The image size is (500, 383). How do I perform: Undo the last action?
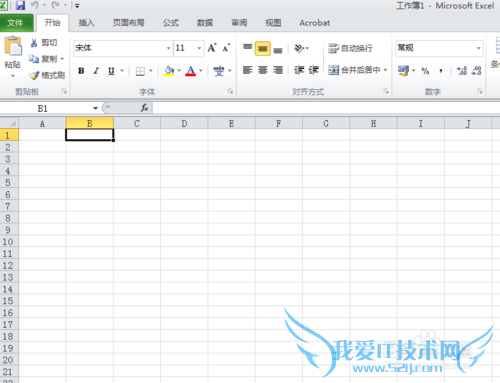coord(35,5)
